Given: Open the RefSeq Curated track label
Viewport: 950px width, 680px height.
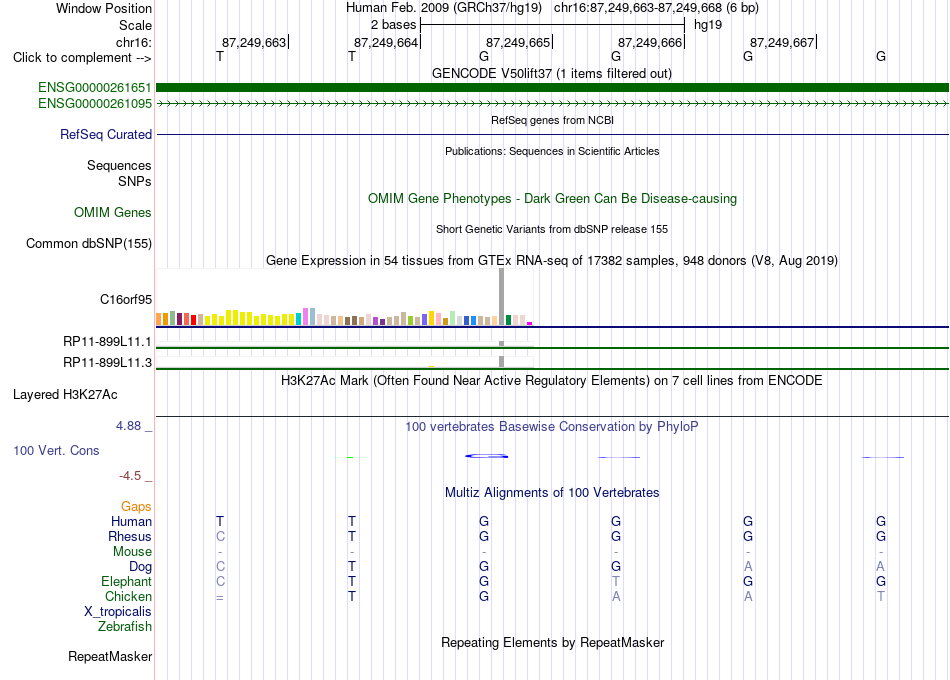Looking at the screenshot, I should 106,135.
